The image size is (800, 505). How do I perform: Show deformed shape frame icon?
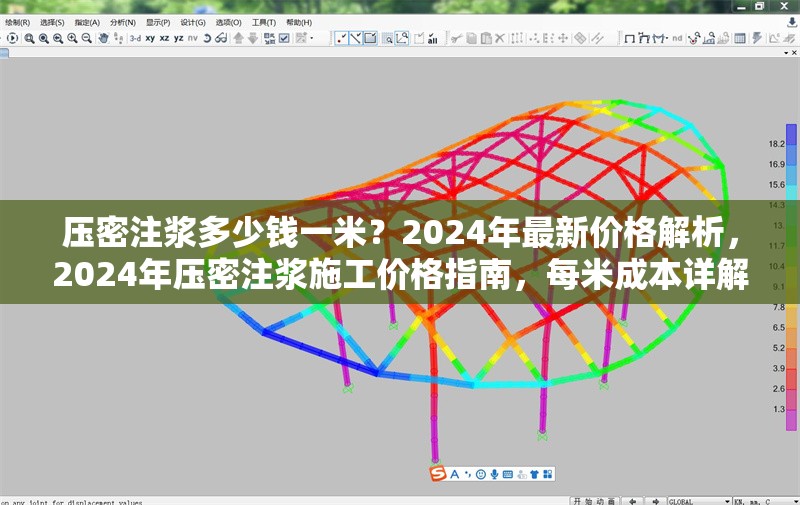pos(644,38)
